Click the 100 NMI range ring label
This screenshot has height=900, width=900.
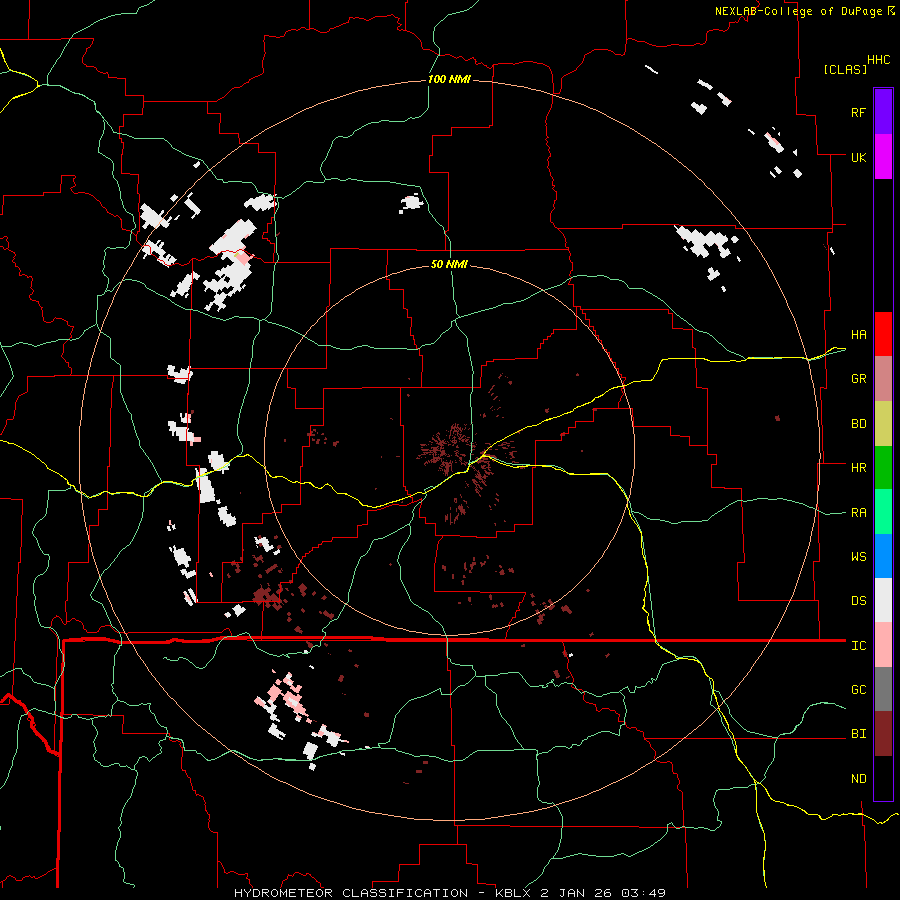coord(449,79)
